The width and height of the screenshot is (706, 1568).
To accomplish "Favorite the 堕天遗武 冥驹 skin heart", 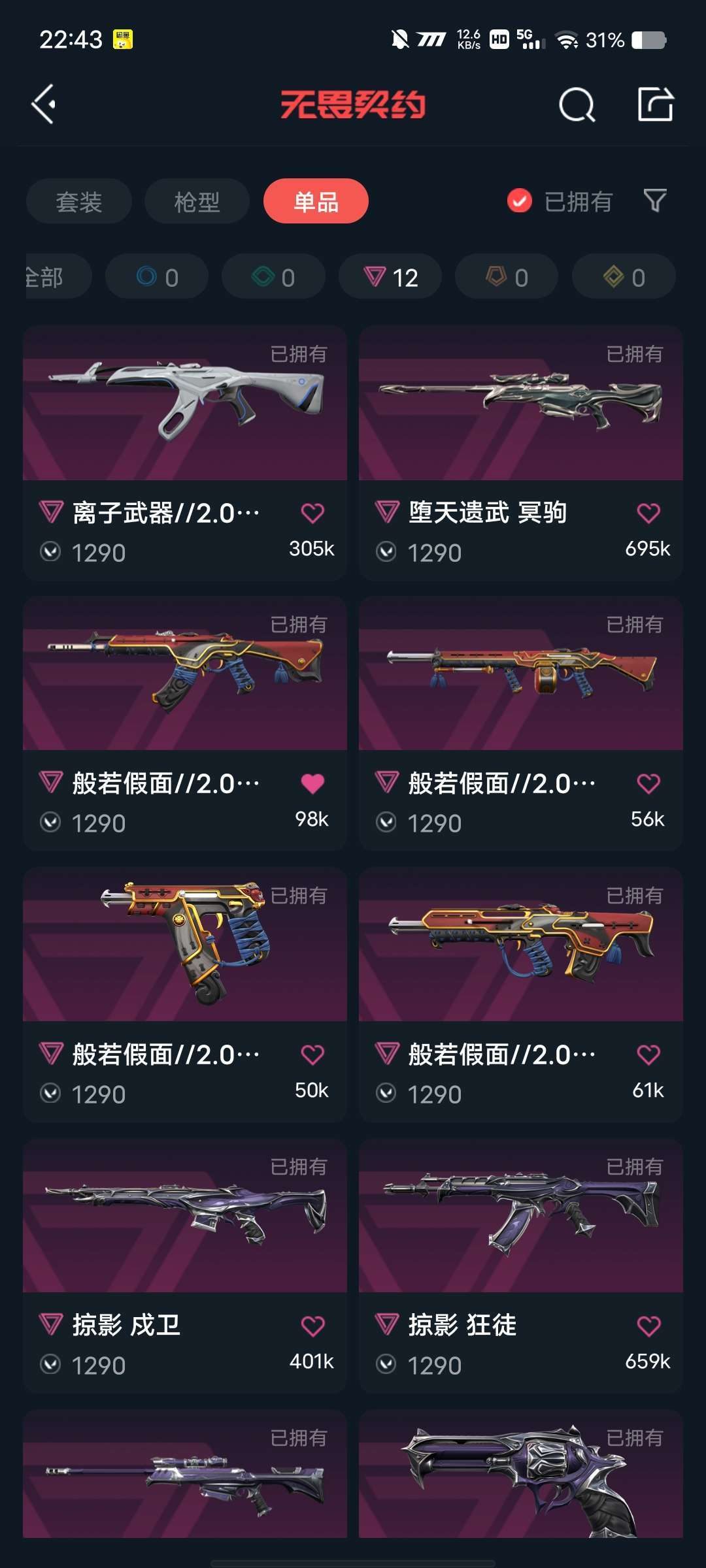I will (648, 513).
